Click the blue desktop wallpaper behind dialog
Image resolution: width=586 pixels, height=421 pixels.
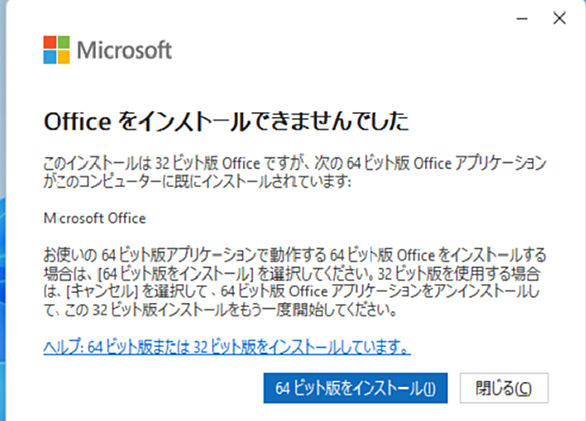pyautogui.click(x=2, y=262)
